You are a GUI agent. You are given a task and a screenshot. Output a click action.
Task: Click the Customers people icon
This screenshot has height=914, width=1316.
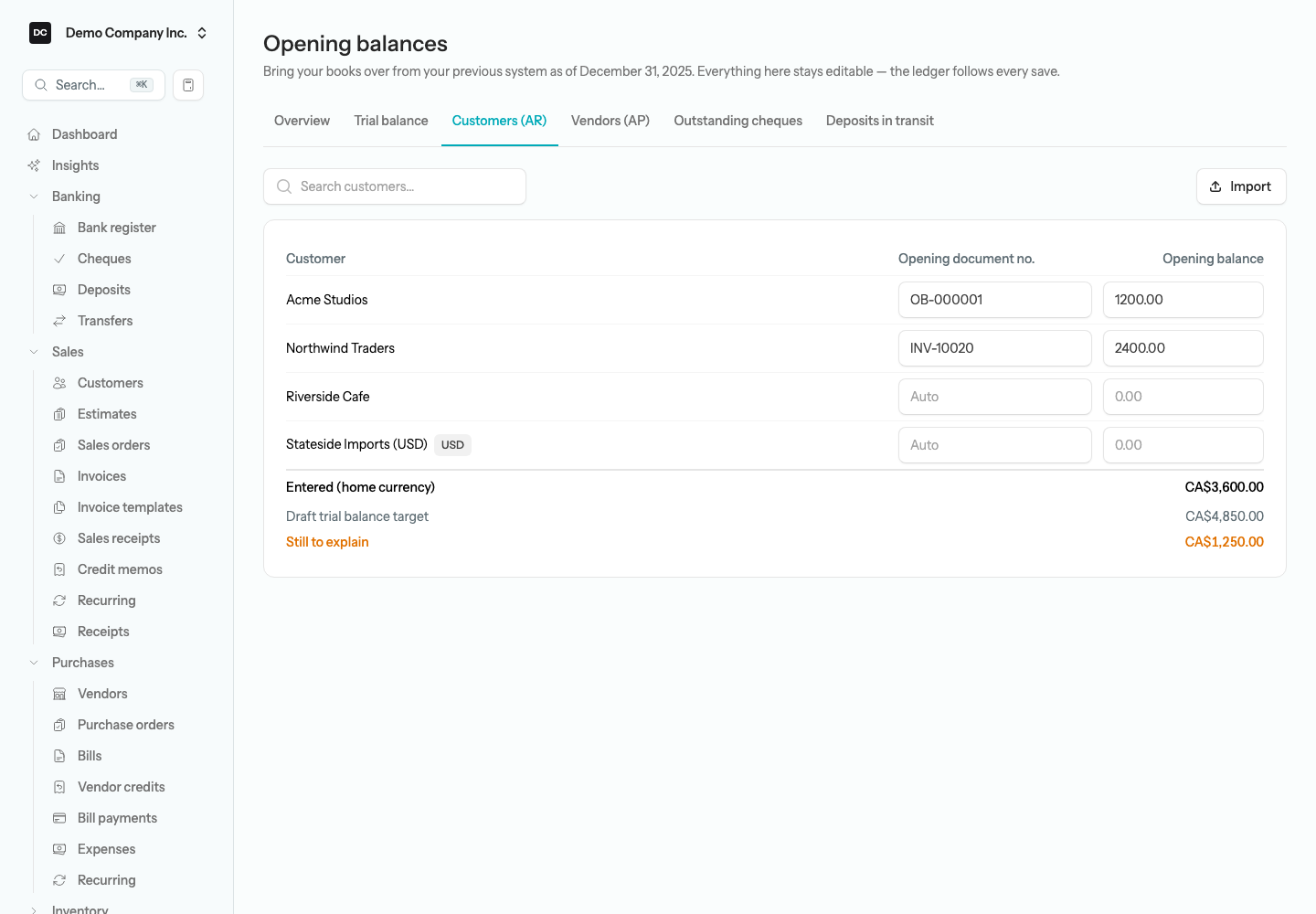(x=59, y=383)
